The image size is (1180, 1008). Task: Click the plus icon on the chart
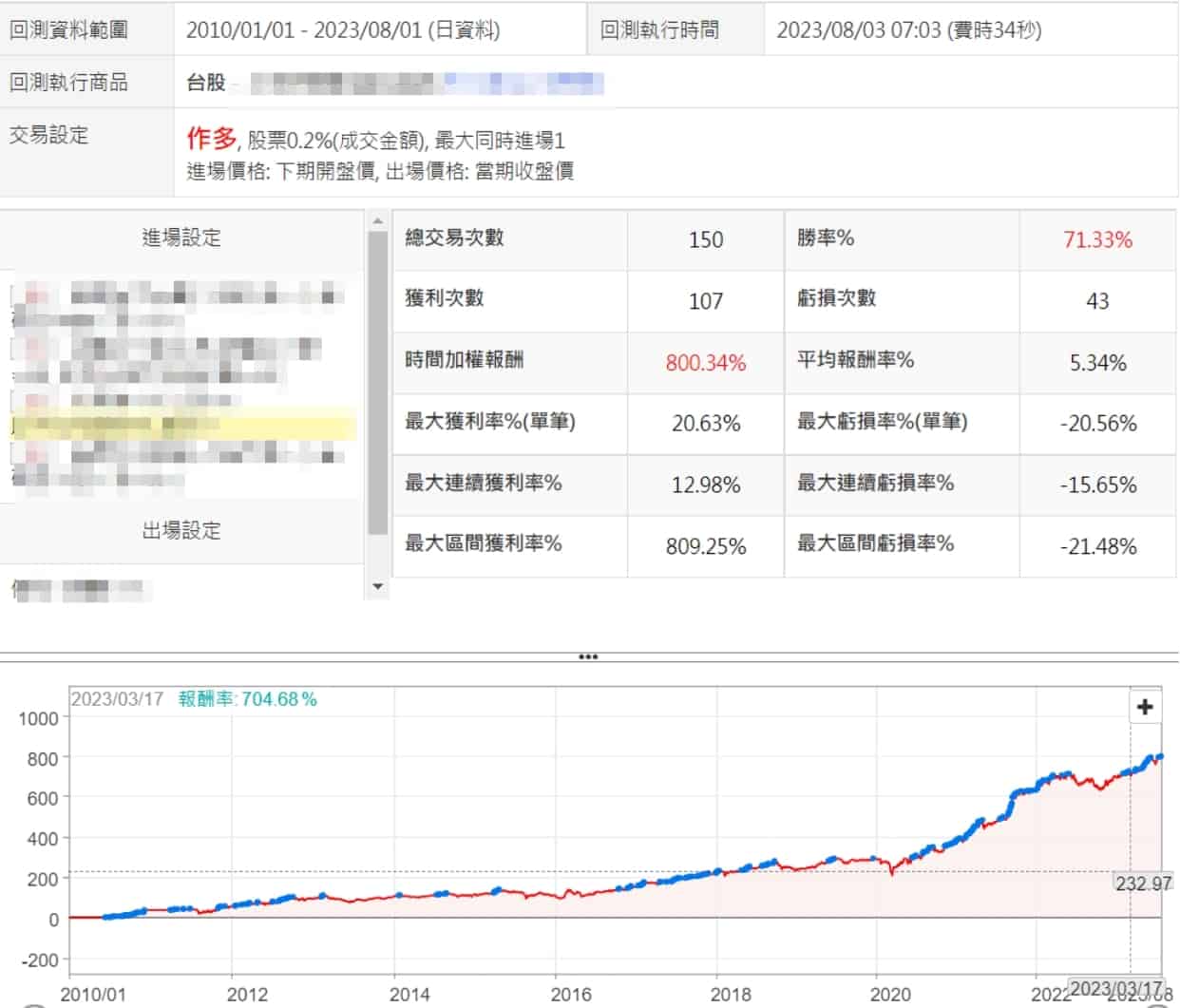pos(1145,707)
